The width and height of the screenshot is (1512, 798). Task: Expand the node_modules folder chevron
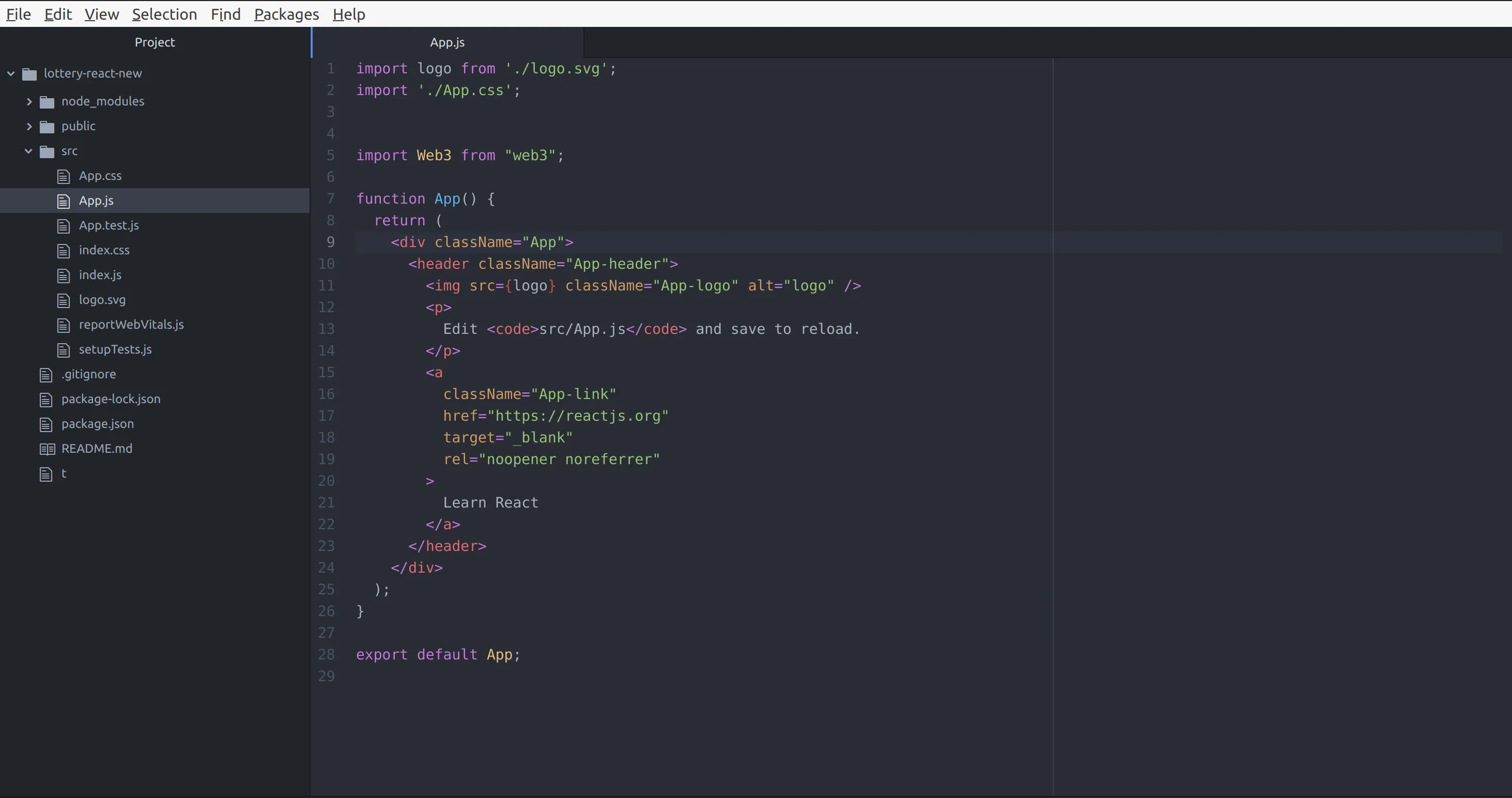tap(29, 102)
